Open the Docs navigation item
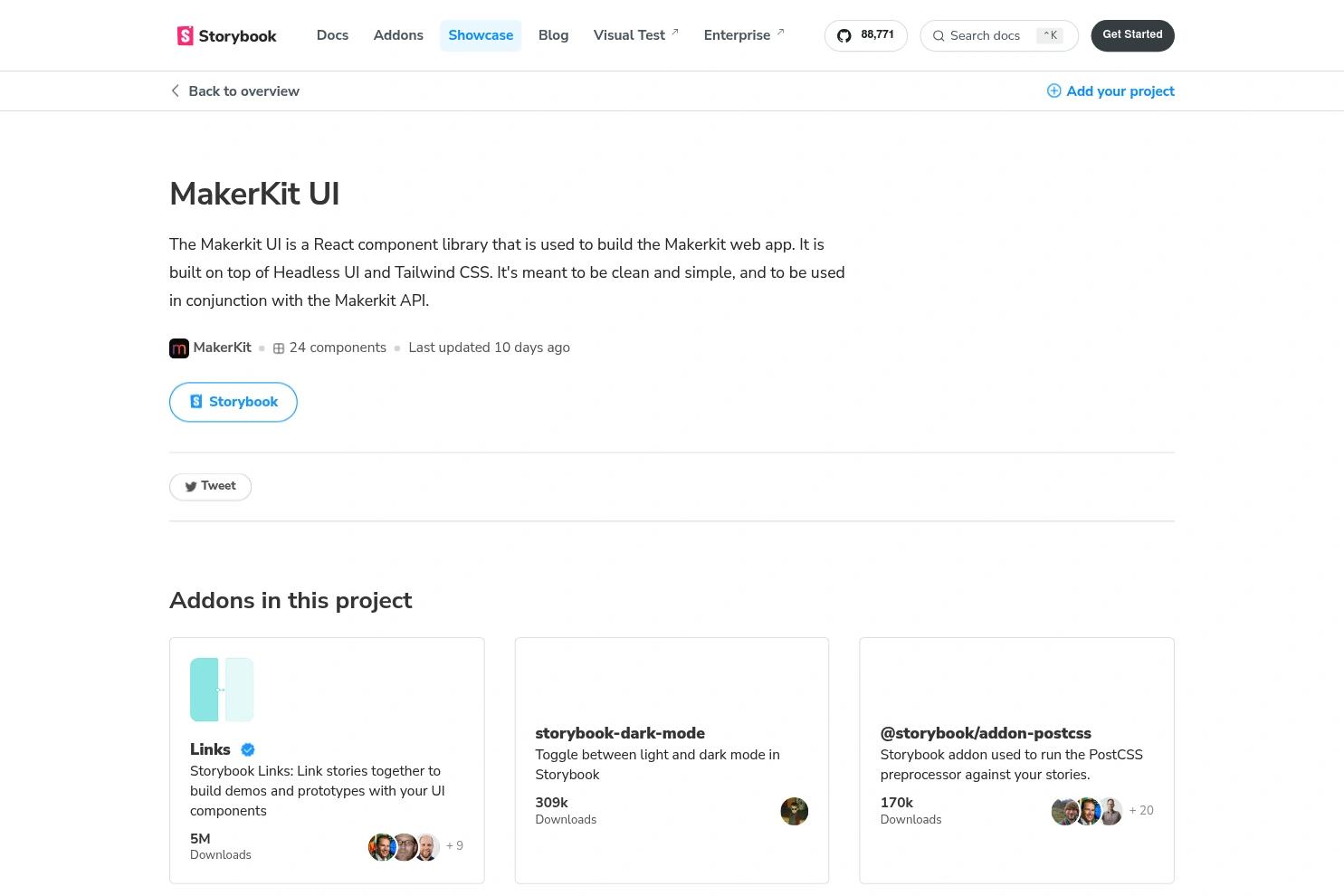Image resolution: width=1344 pixels, height=896 pixels. click(x=332, y=35)
